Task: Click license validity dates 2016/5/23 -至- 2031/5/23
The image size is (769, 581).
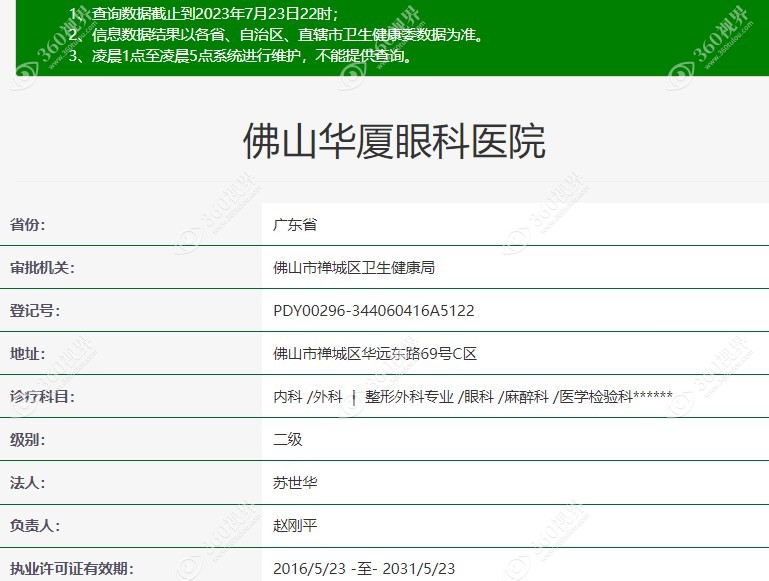Action: point(364,569)
